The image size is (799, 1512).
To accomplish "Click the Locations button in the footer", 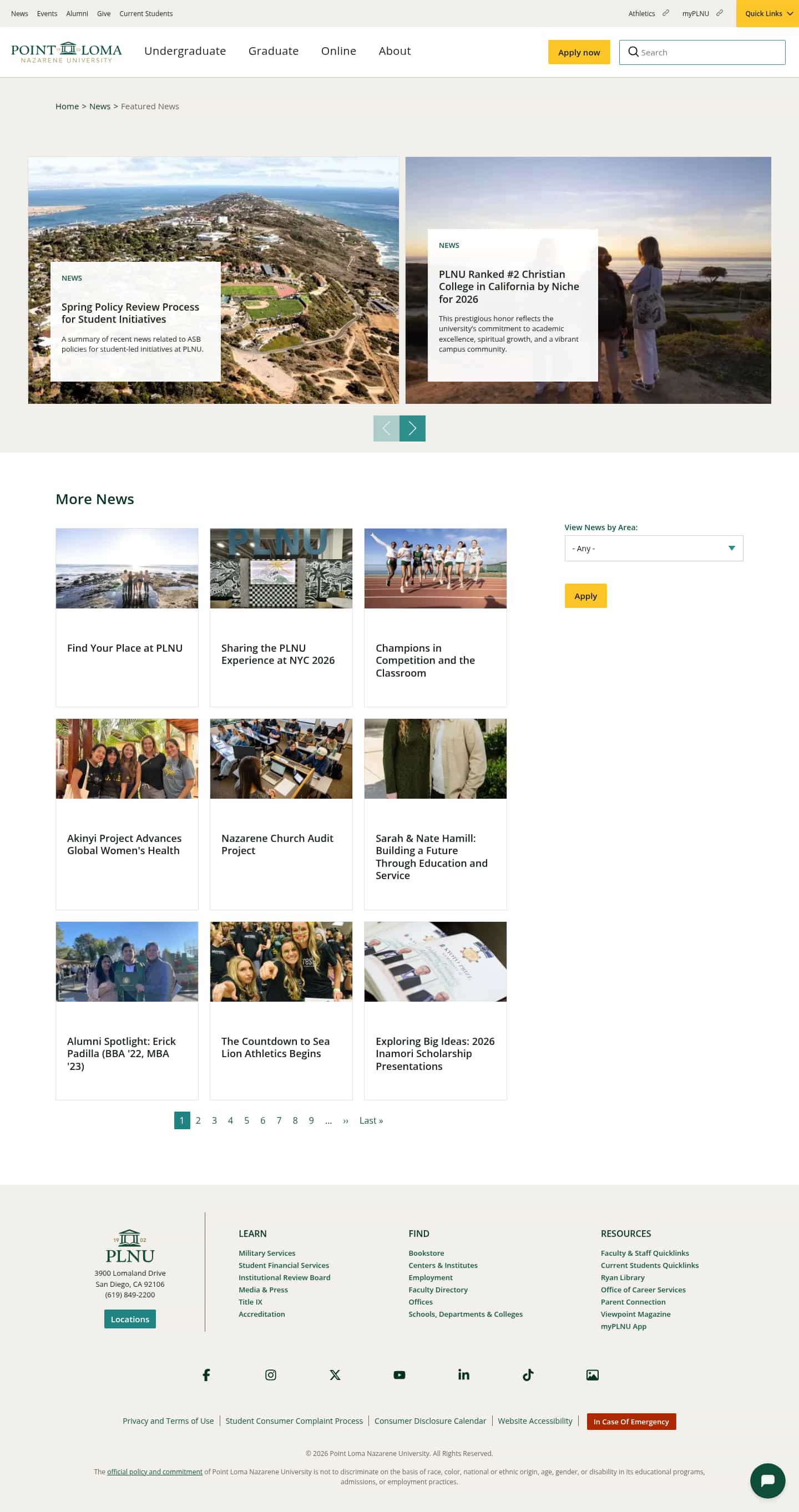I will [130, 1319].
